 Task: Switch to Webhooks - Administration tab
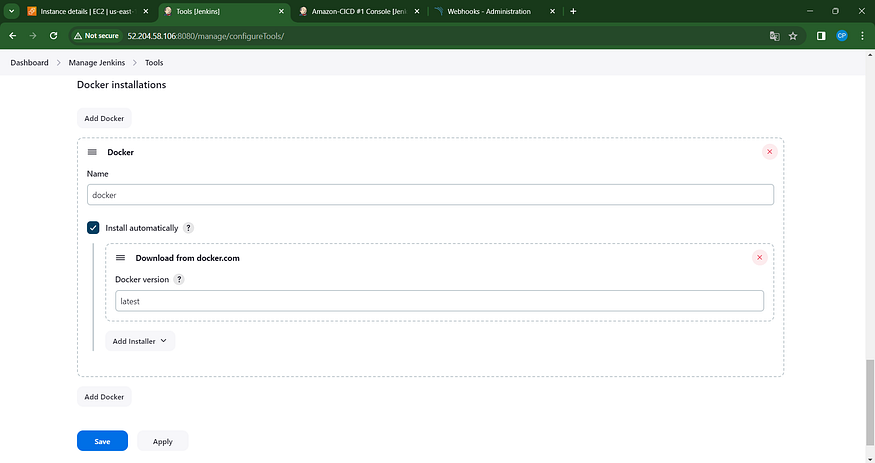488,11
